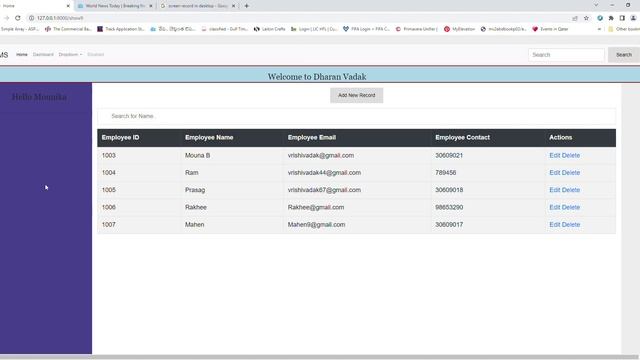Image resolution: width=640 pixels, height=360 pixels.
Task: Open the browser side panel icon
Action: [622, 18]
